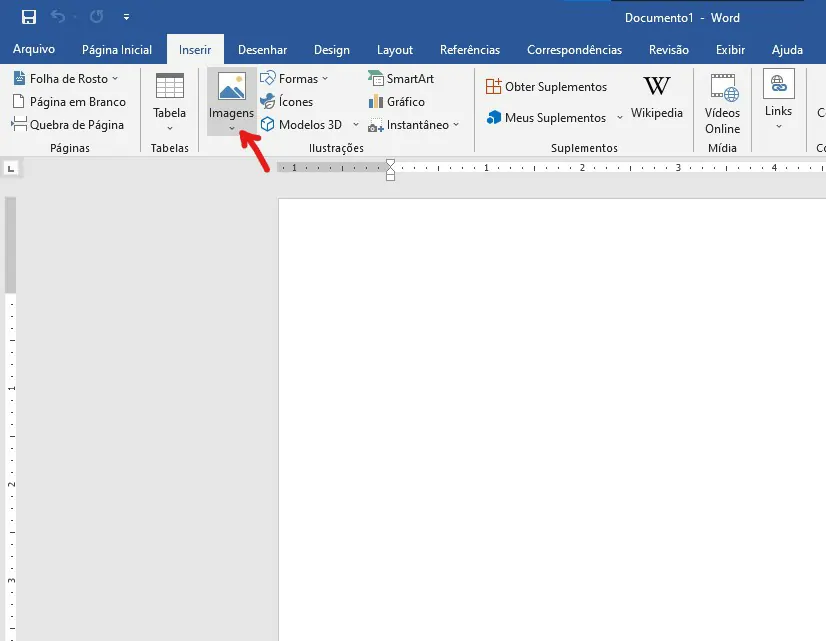826x641 pixels.
Task: Click the Gráfico chart button
Action: tap(397, 102)
